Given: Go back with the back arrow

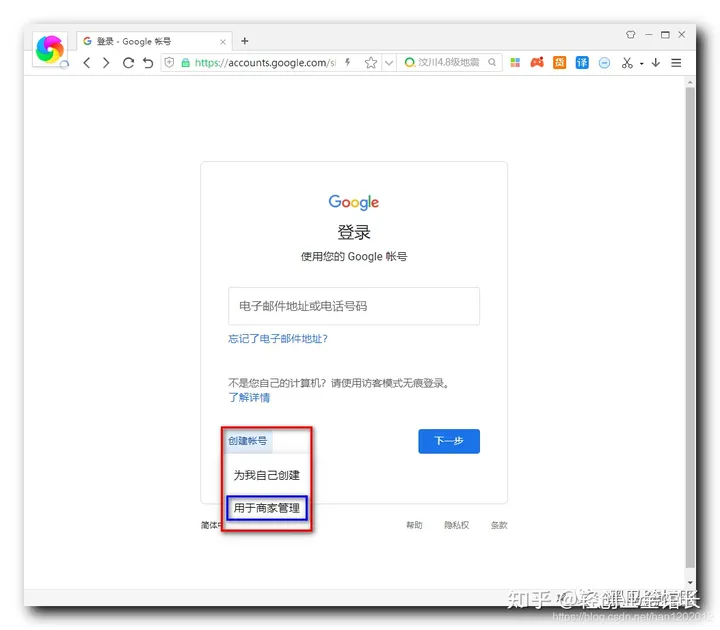Looking at the screenshot, I should tap(86, 62).
